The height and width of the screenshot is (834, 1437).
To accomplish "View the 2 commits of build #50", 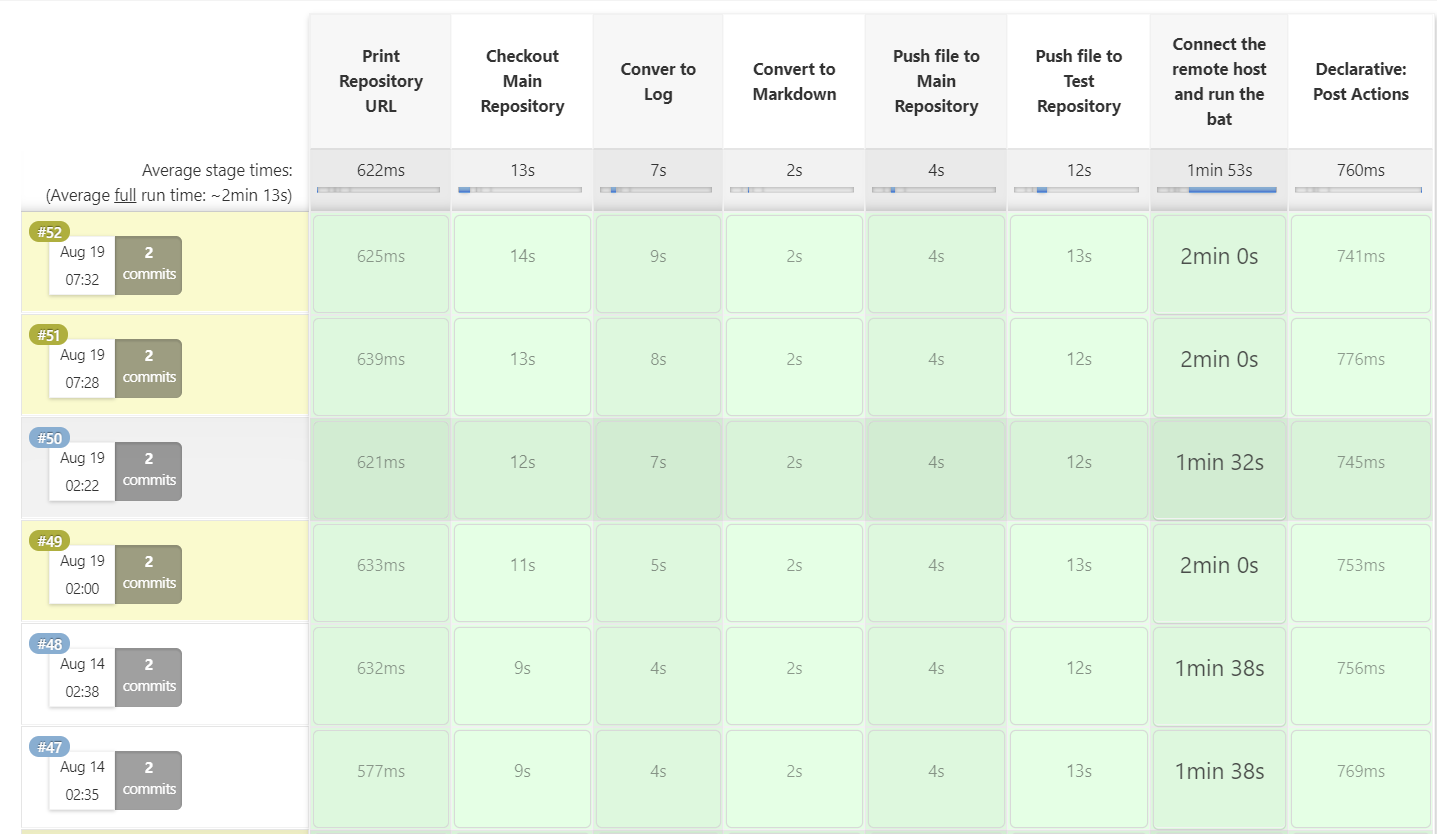I will point(149,471).
